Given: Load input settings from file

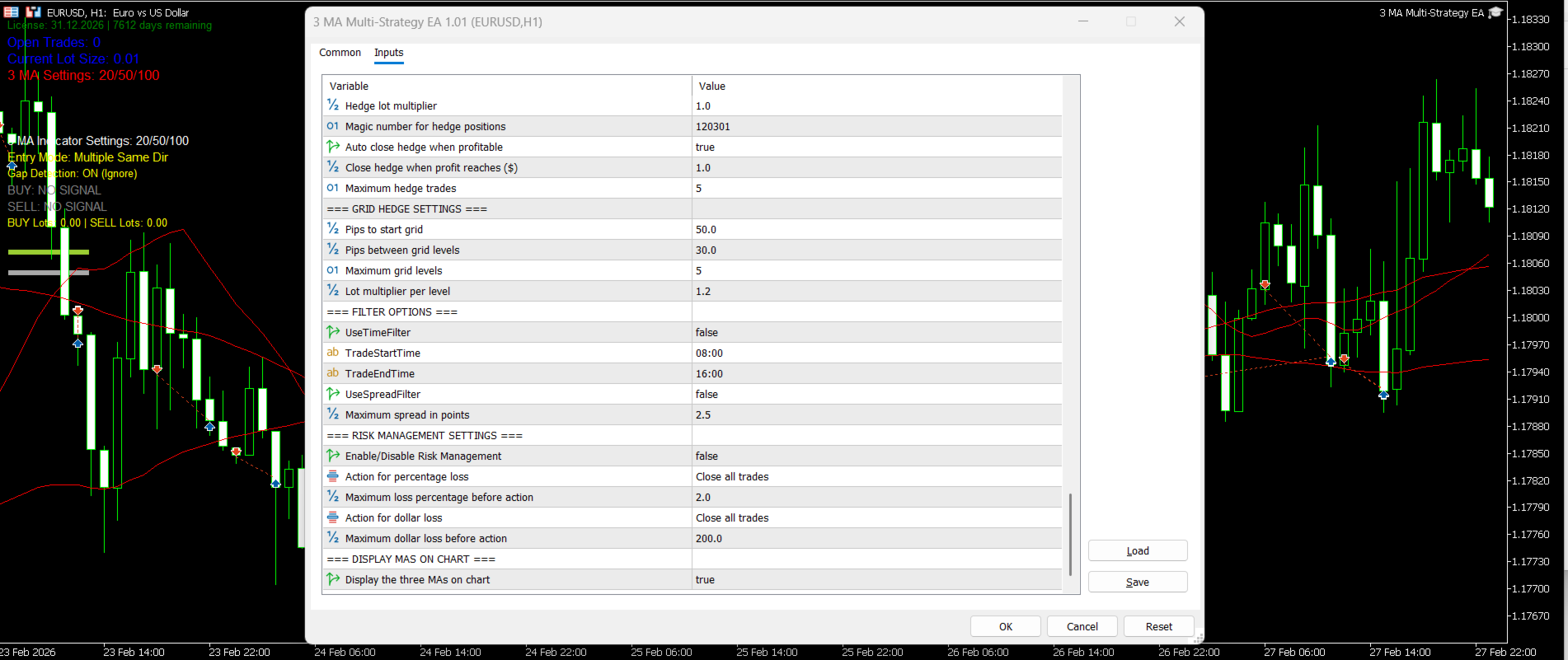Looking at the screenshot, I should click(x=1138, y=550).
